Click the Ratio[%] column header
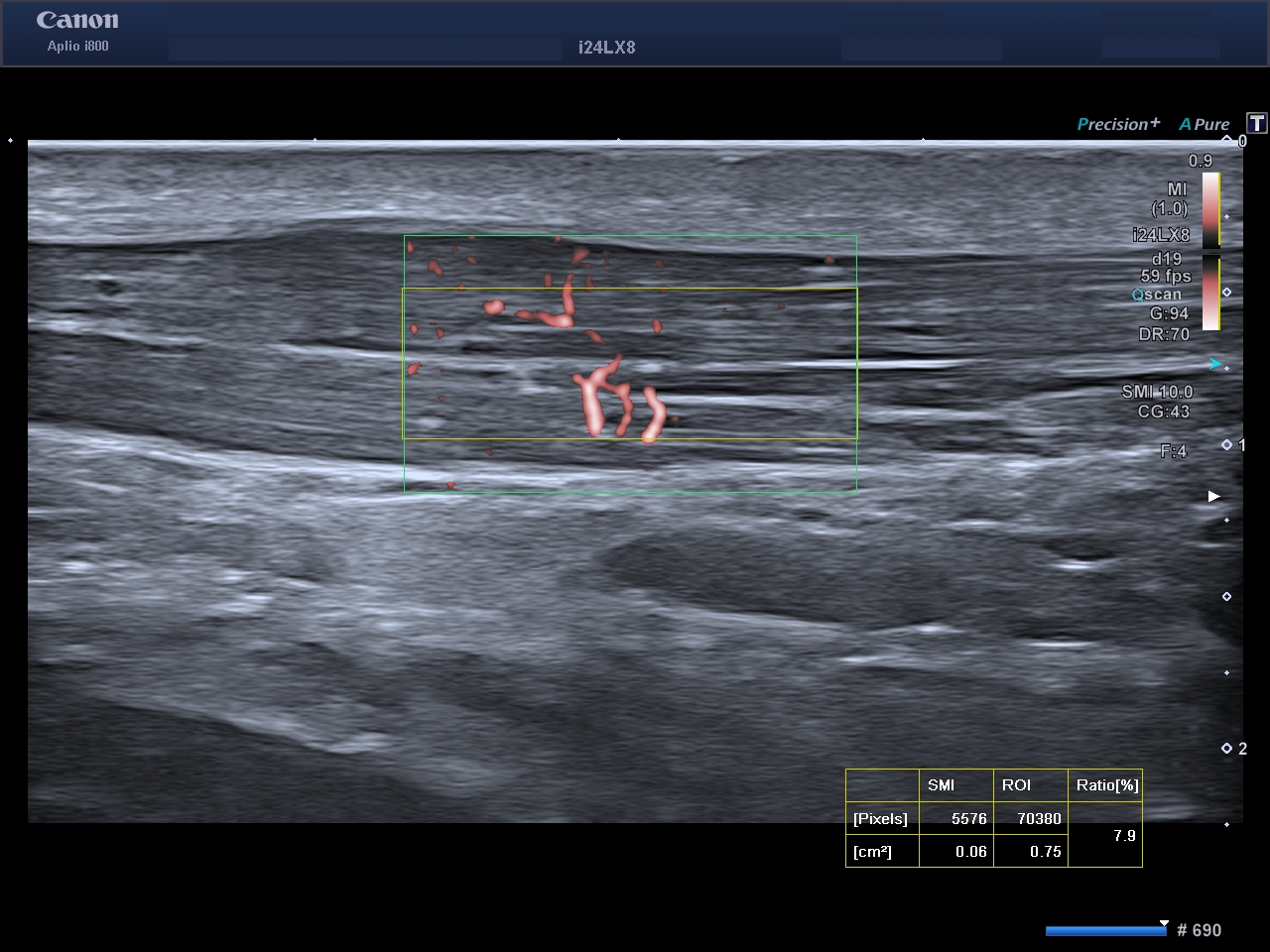Screen dimensions: 1270x952 (1106, 785)
